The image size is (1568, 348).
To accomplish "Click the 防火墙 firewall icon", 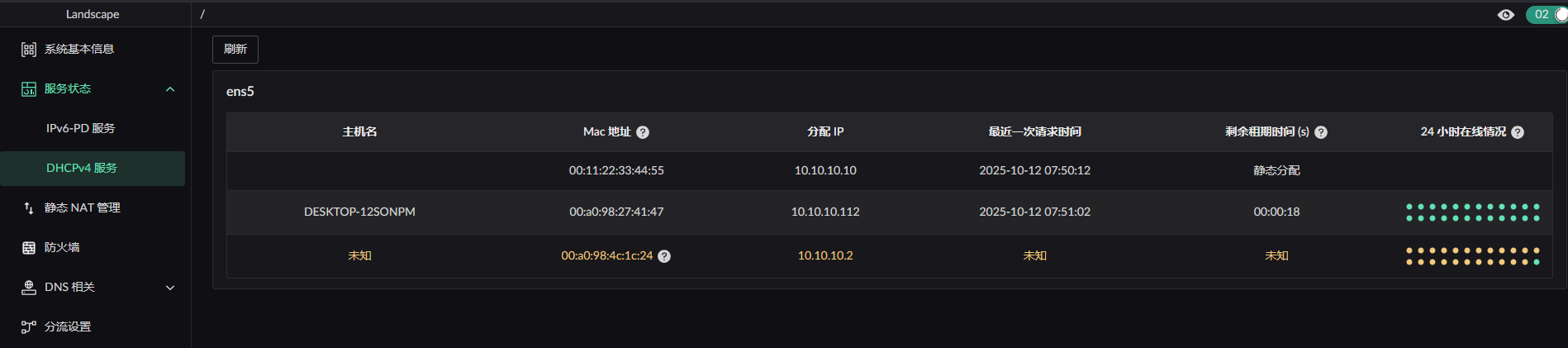I will [29, 248].
